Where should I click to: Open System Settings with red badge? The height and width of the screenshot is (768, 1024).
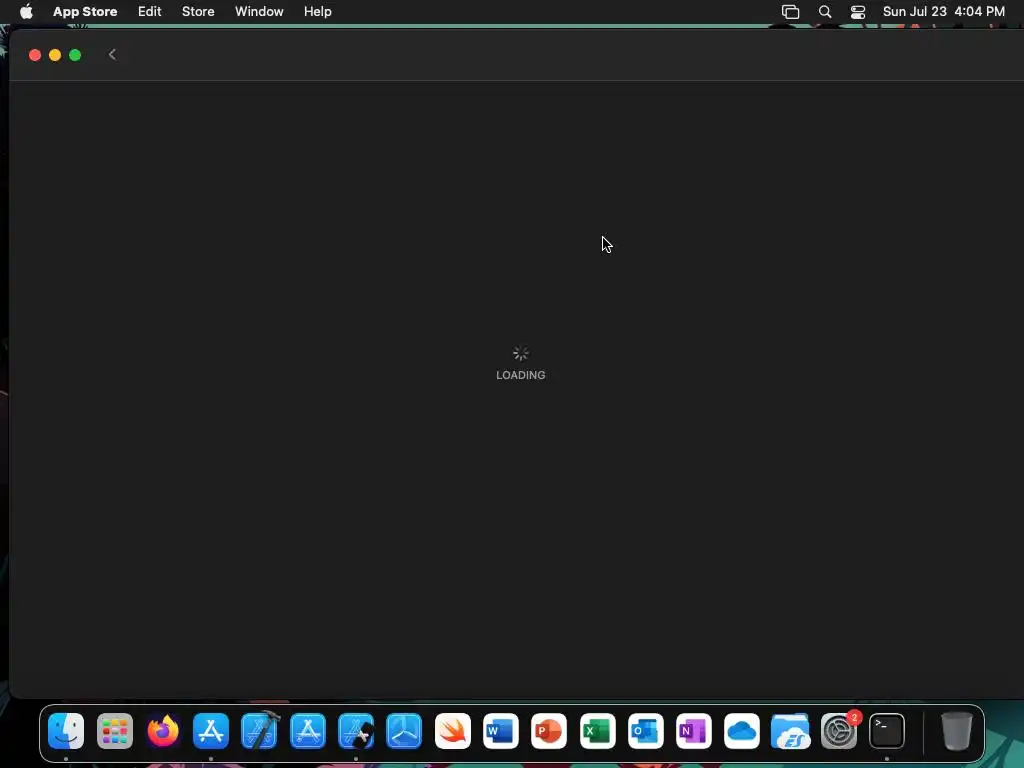click(x=839, y=731)
